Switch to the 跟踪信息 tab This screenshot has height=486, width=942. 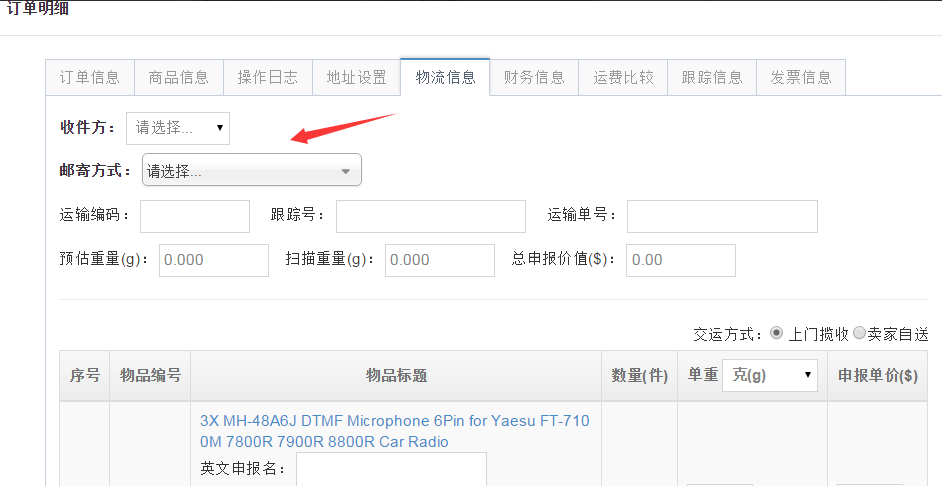coord(712,77)
